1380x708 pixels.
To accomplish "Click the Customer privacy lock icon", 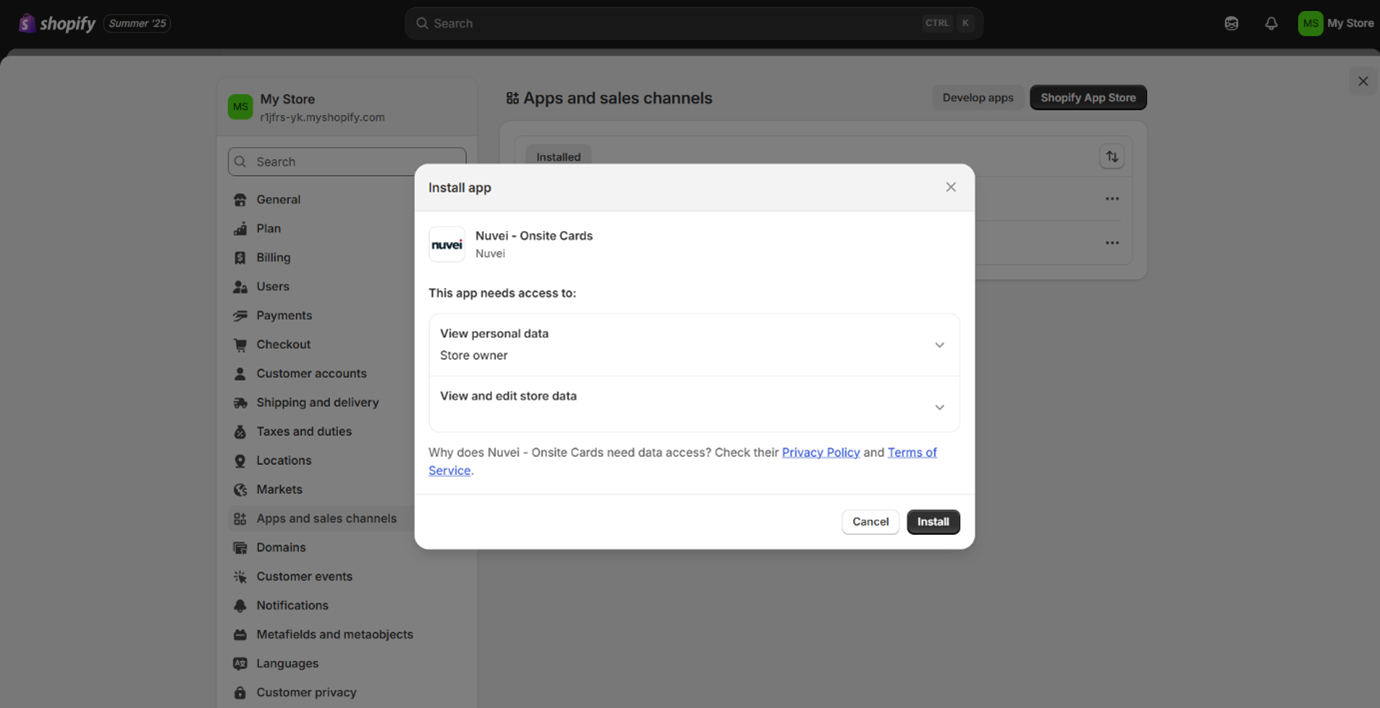I will (x=240, y=693).
